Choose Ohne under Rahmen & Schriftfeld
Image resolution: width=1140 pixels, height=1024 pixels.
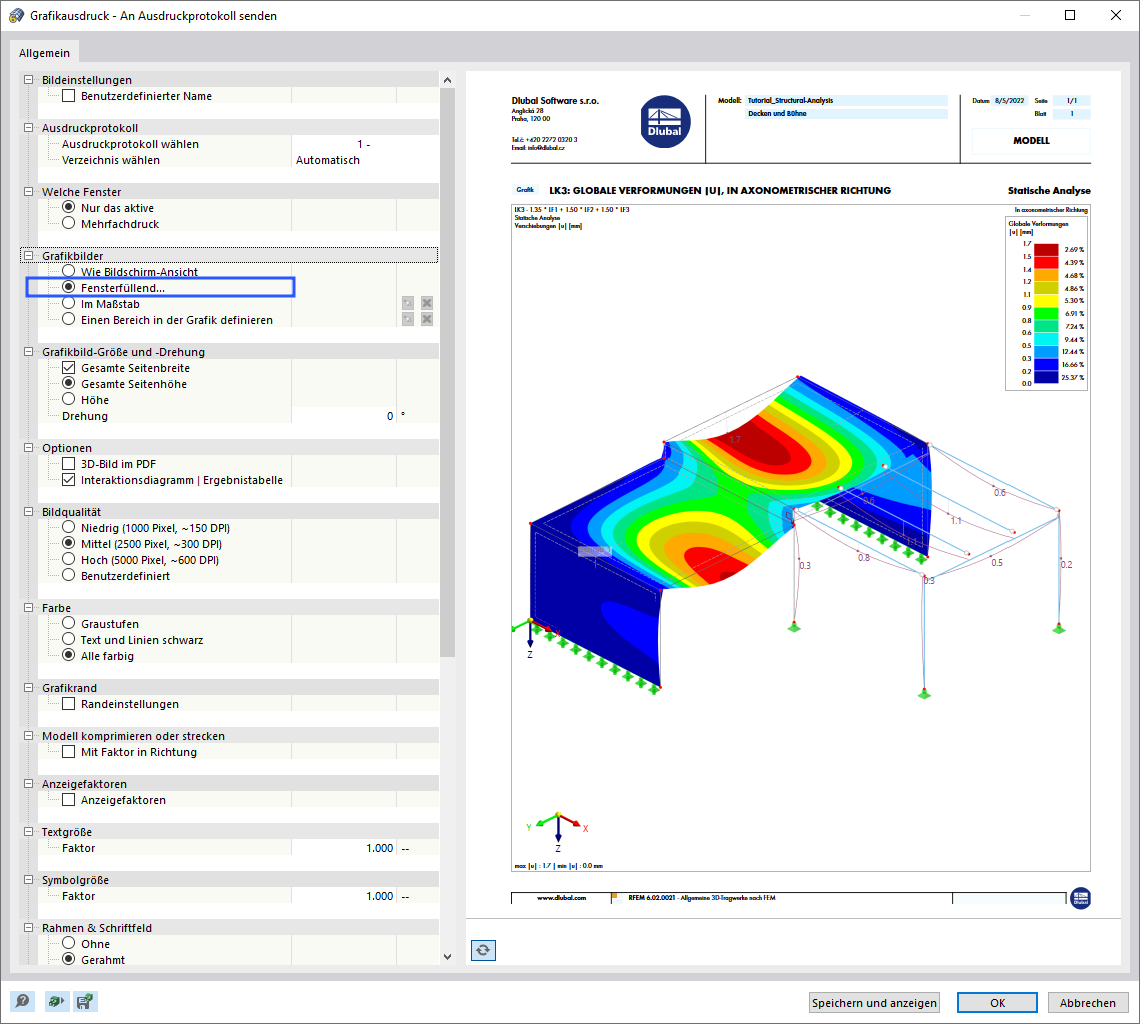(69, 943)
